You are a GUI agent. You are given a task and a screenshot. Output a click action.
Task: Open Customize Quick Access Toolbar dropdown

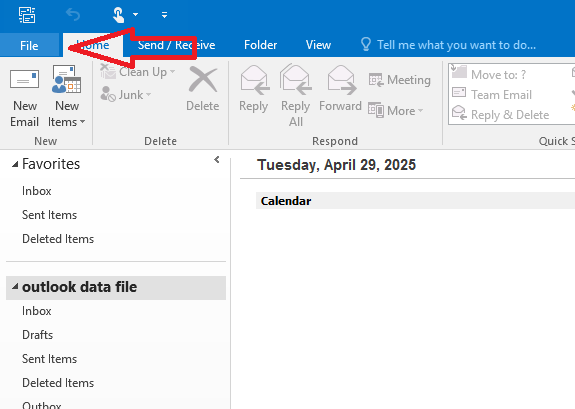click(x=164, y=15)
